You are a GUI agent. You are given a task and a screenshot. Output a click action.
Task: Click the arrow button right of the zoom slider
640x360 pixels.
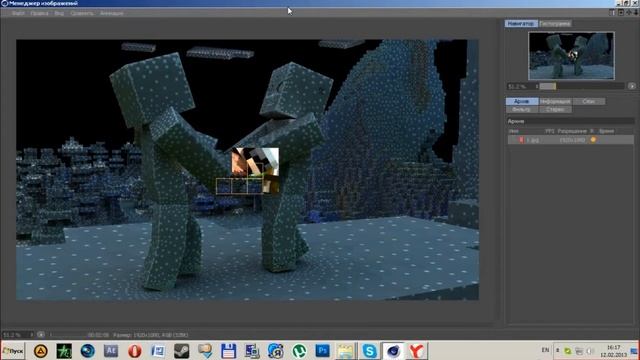tap(631, 86)
